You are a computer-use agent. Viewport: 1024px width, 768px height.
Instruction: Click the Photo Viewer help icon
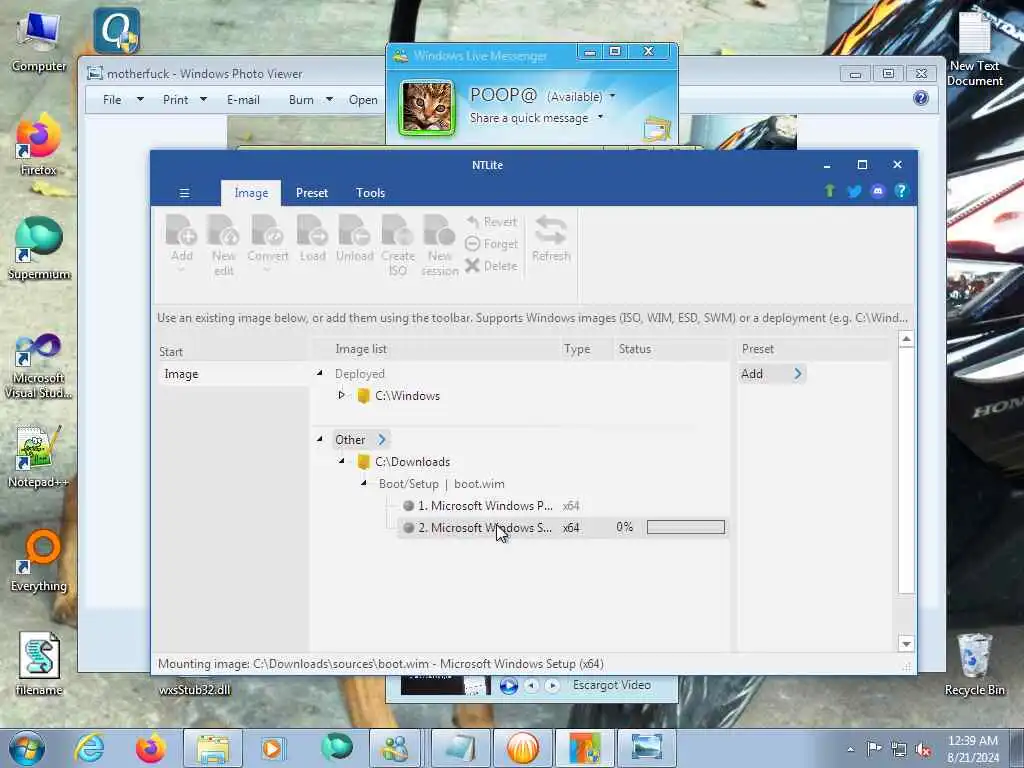tap(921, 98)
